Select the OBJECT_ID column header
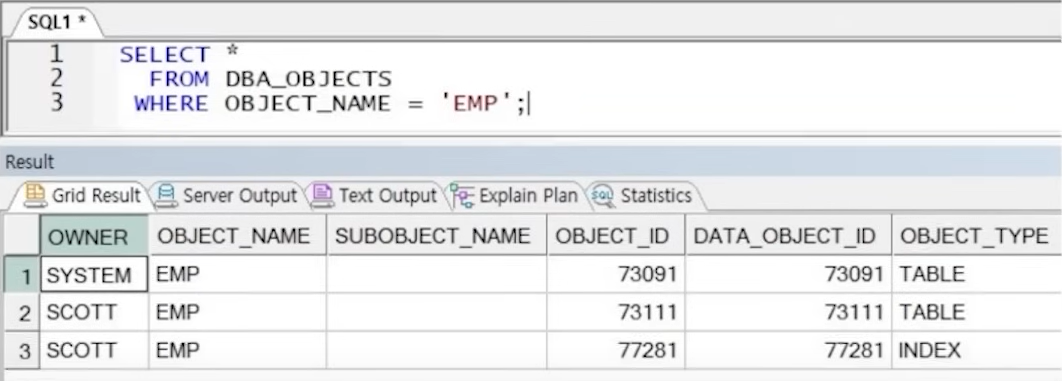 coord(616,236)
